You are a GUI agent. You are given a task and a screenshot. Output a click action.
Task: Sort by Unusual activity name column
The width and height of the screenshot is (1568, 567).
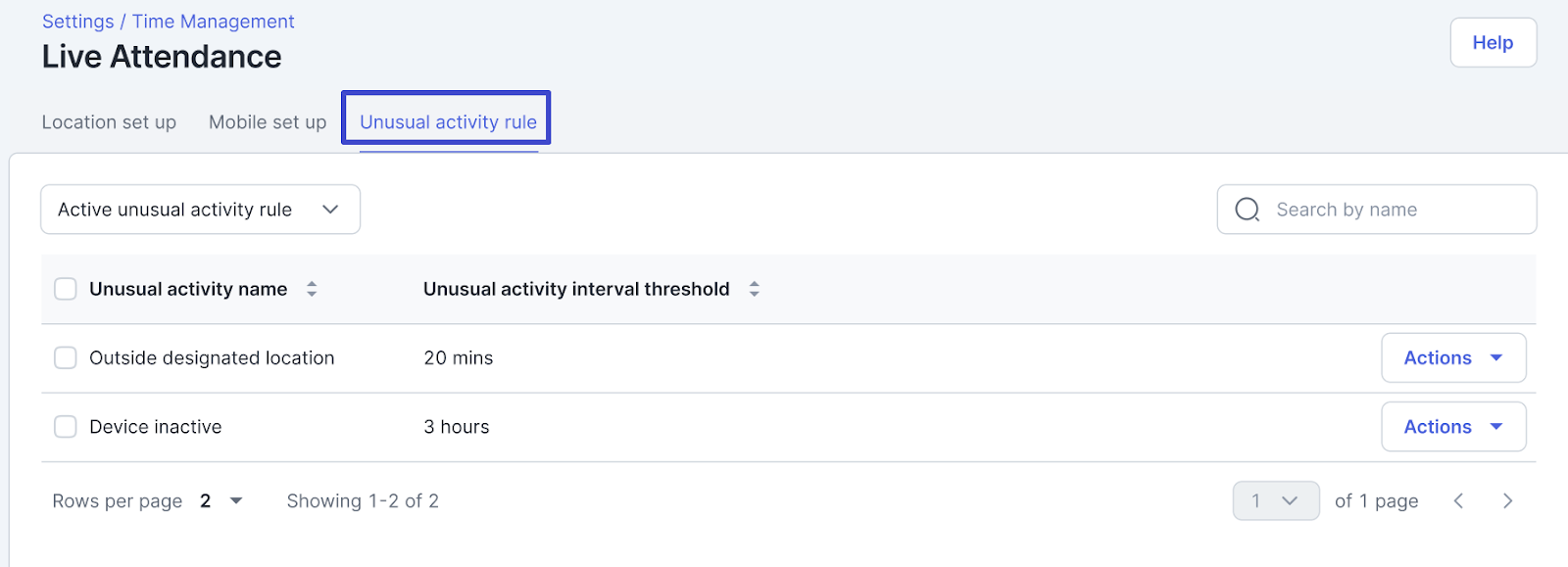tap(312, 289)
